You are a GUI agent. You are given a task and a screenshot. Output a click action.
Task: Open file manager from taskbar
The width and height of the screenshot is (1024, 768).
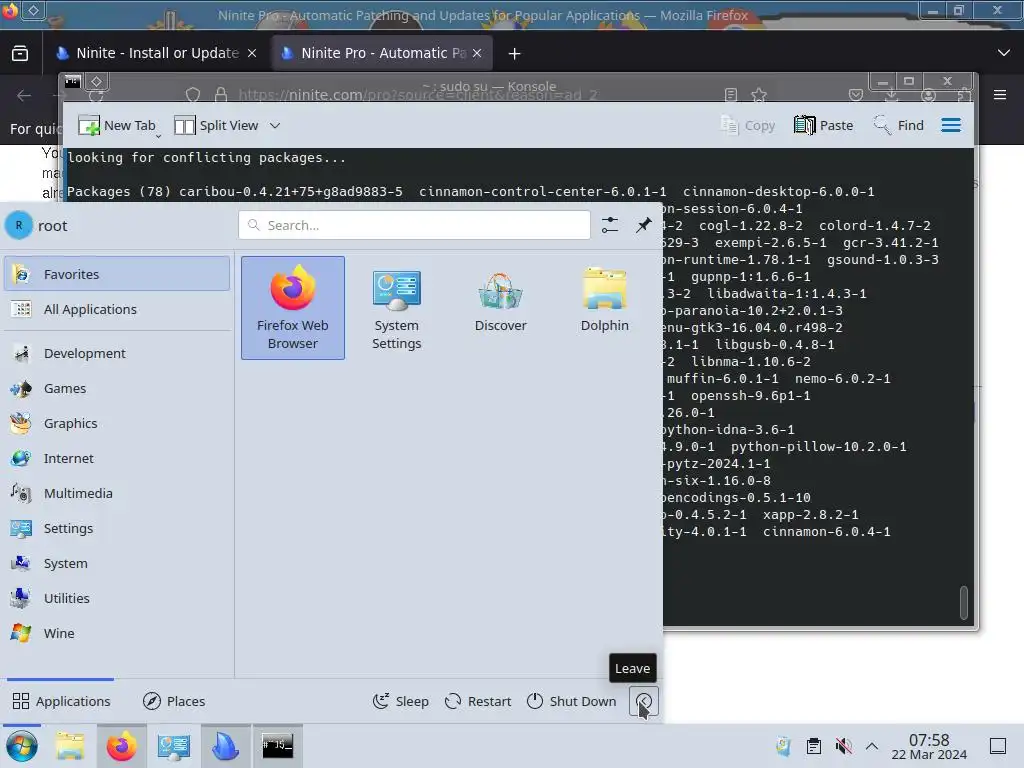pos(70,746)
